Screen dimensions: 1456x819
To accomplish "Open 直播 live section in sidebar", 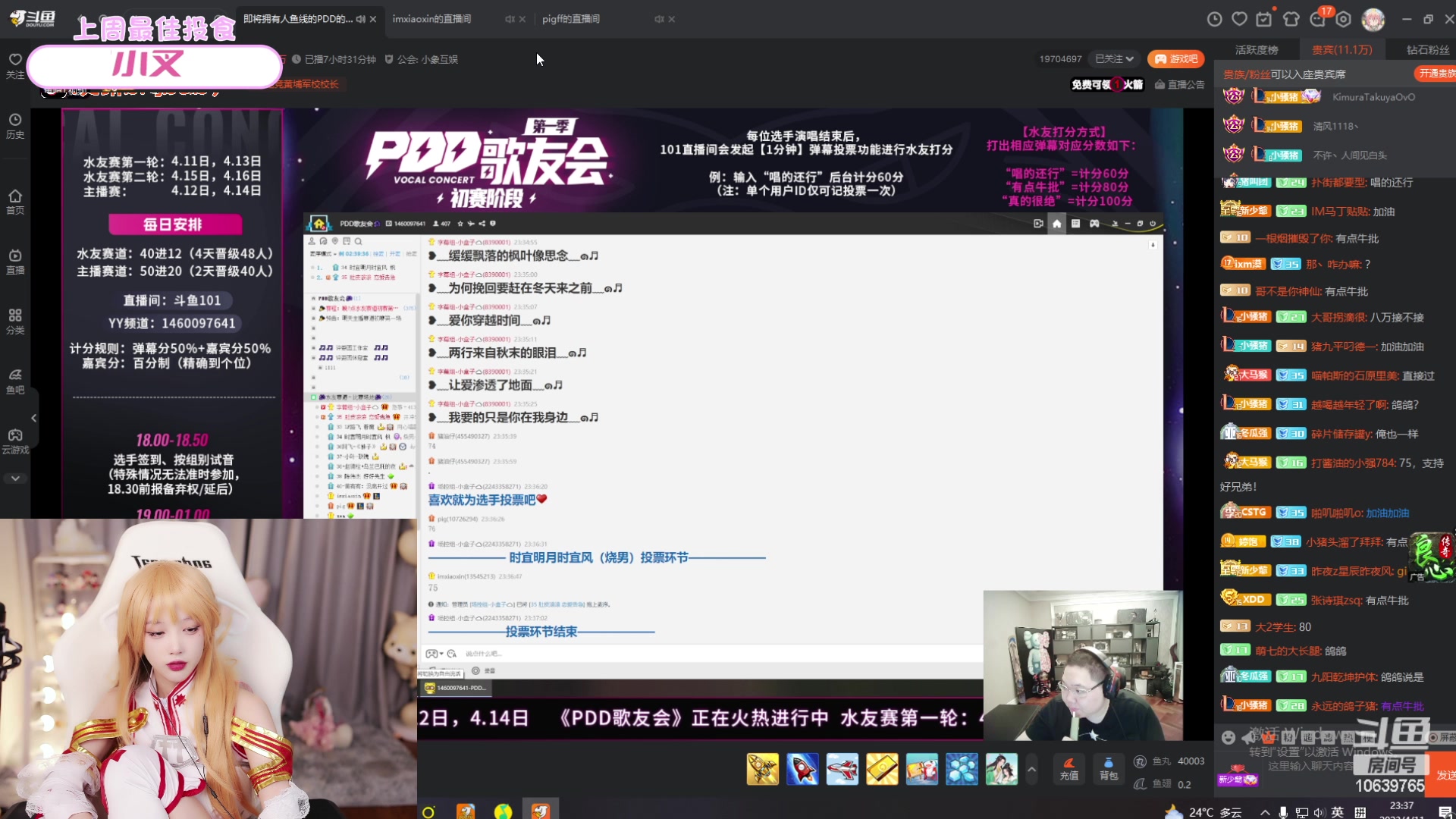I will coord(15,262).
